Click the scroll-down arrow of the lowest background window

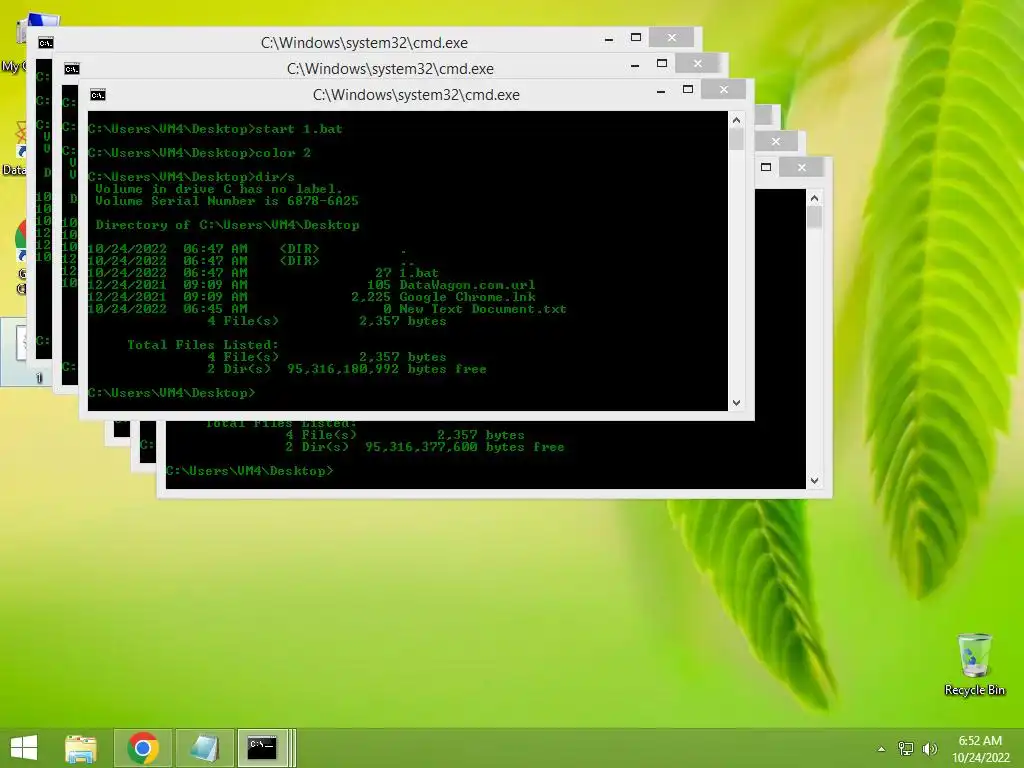(x=814, y=481)
